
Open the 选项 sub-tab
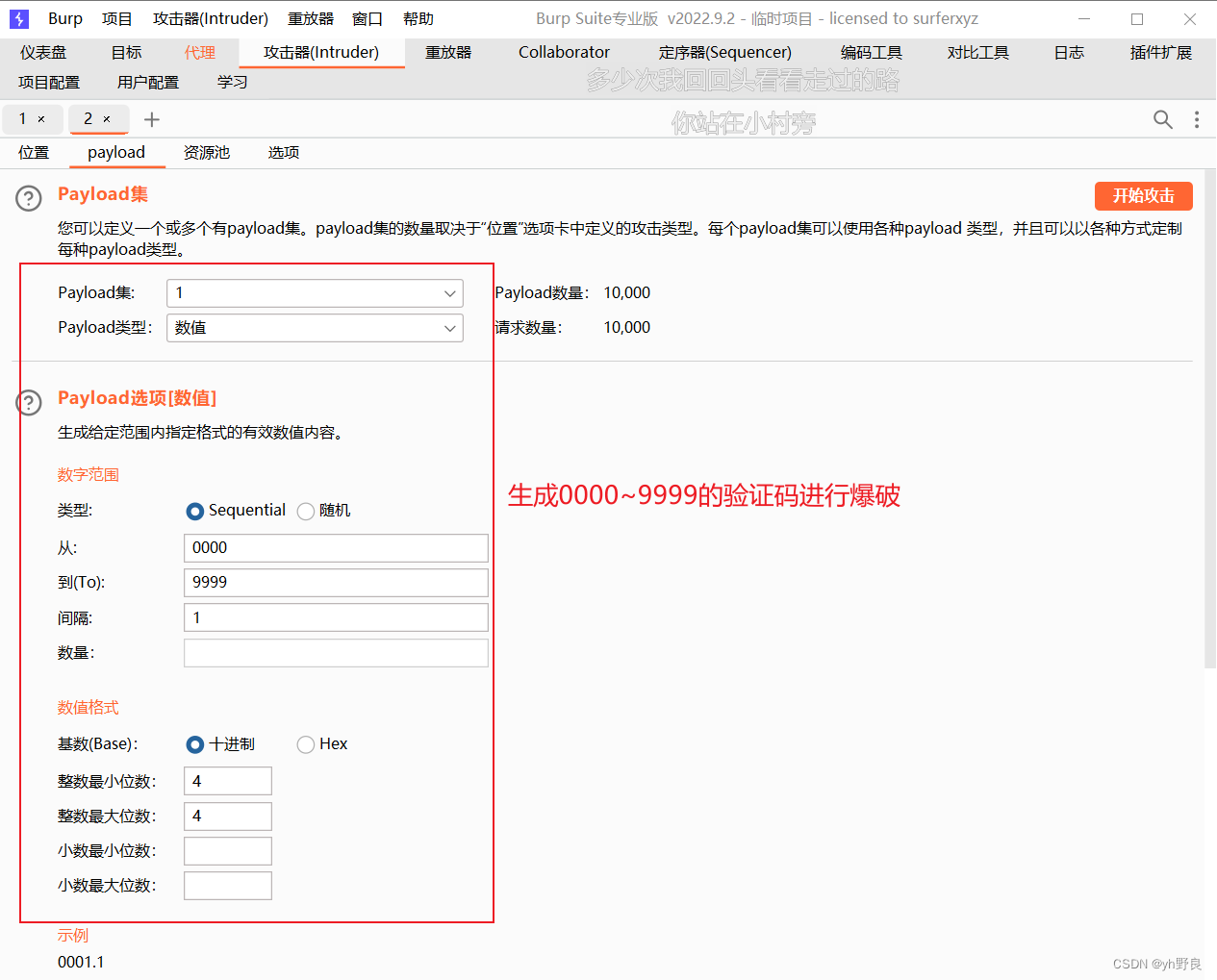pos(284,153)
